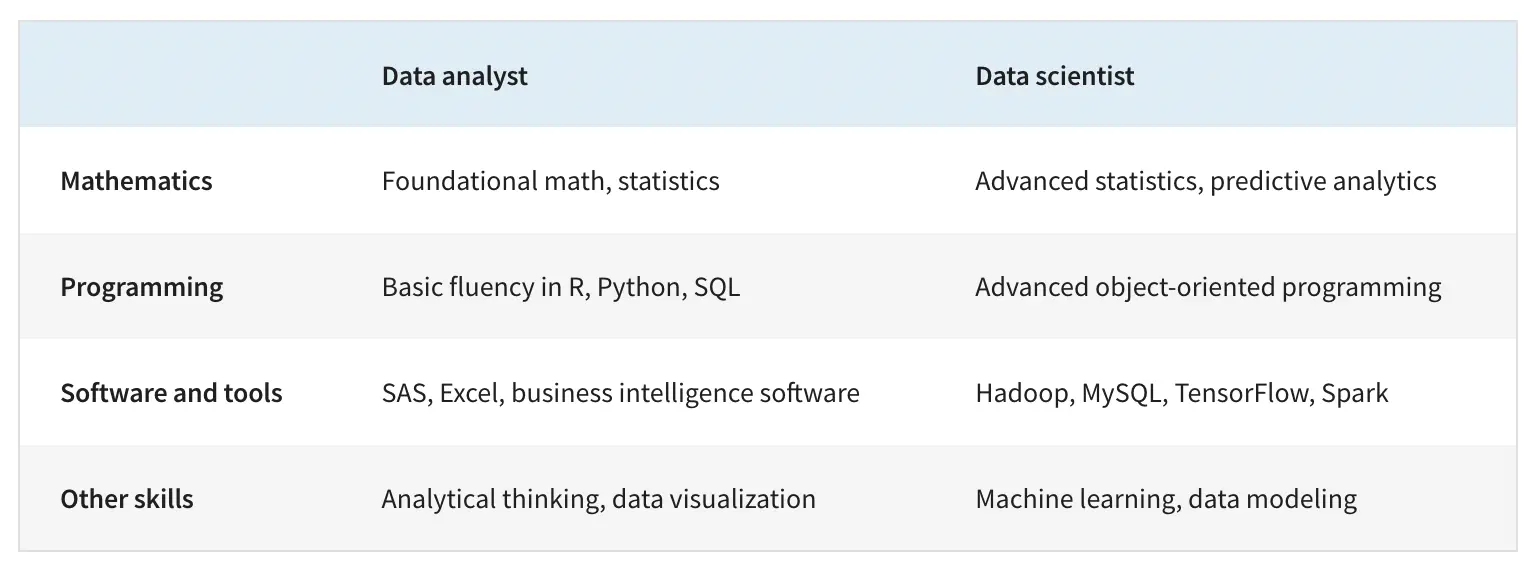The width and height of the screenshot is (1538, 576).
Task: Select the Advanced object-oriented programming cell
Action: [x=1207, y=287]
